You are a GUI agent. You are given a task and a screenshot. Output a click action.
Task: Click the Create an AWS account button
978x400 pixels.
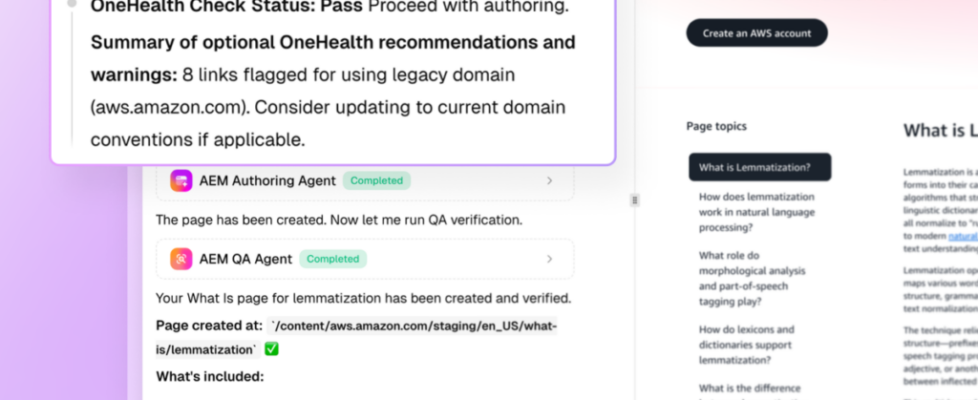pos(756,33)
